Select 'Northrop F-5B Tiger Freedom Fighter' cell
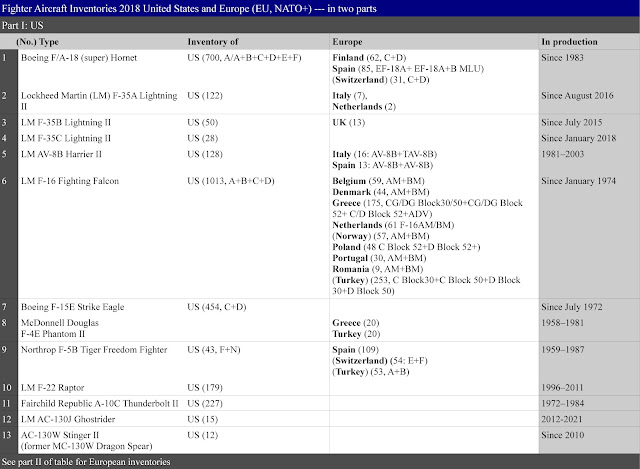Image resolution: width=640 pixels, height=469 pixels. [94, 350]
